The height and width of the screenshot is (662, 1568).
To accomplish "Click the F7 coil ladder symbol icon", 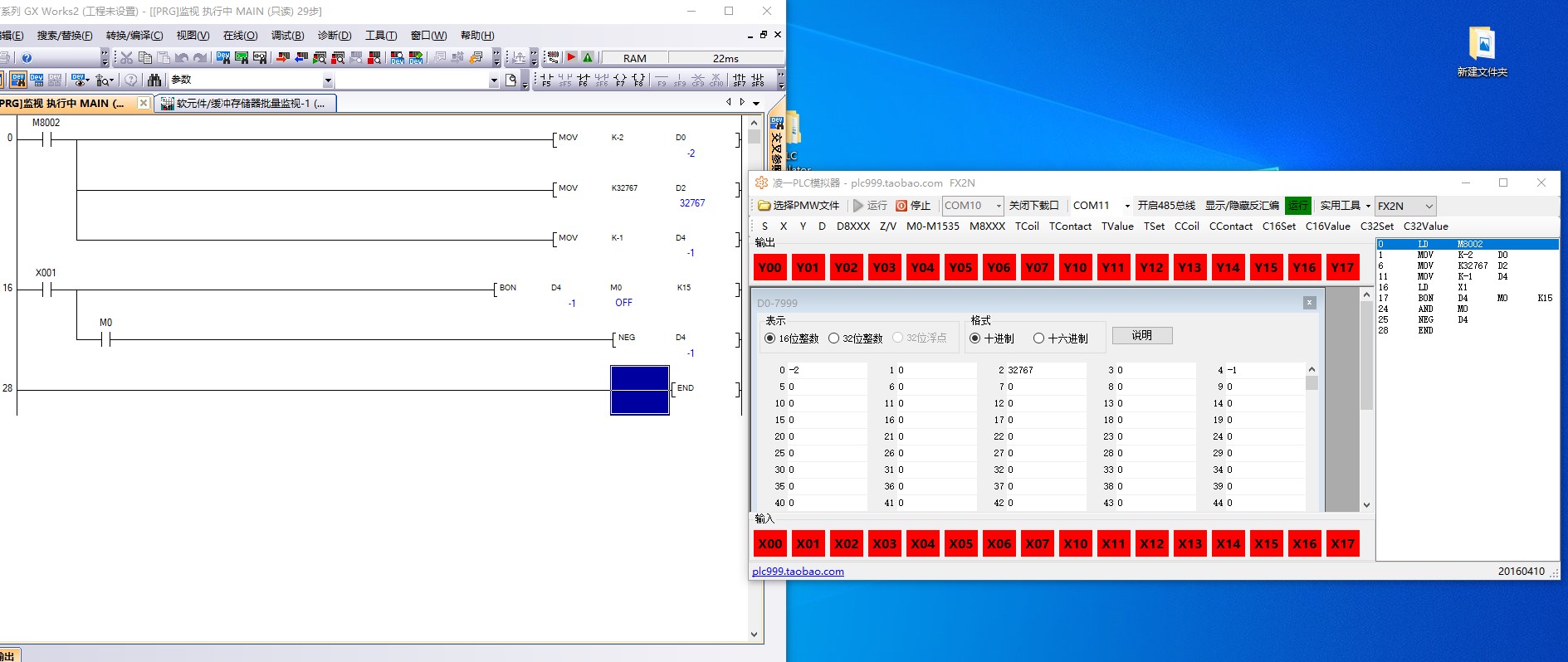I will click(x=620, y=80).
